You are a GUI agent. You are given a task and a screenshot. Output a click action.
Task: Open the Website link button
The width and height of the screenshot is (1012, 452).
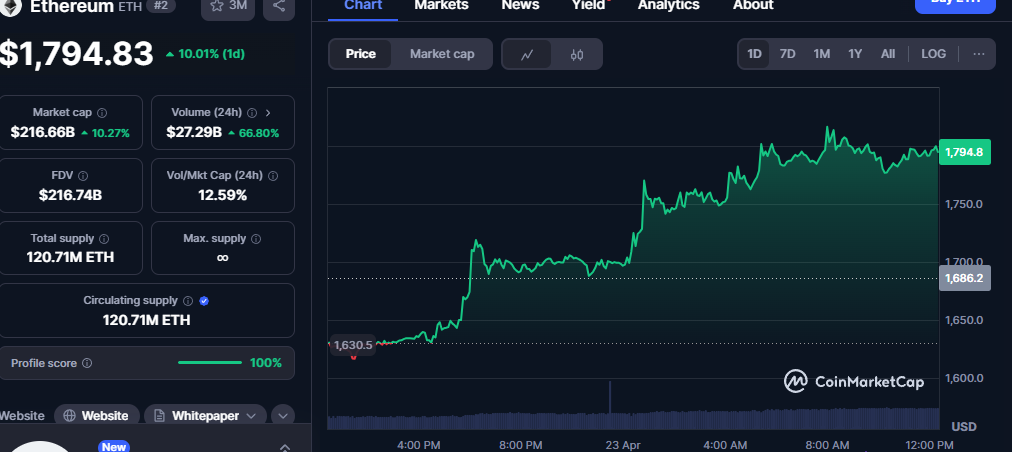click(x=96, y=416)
